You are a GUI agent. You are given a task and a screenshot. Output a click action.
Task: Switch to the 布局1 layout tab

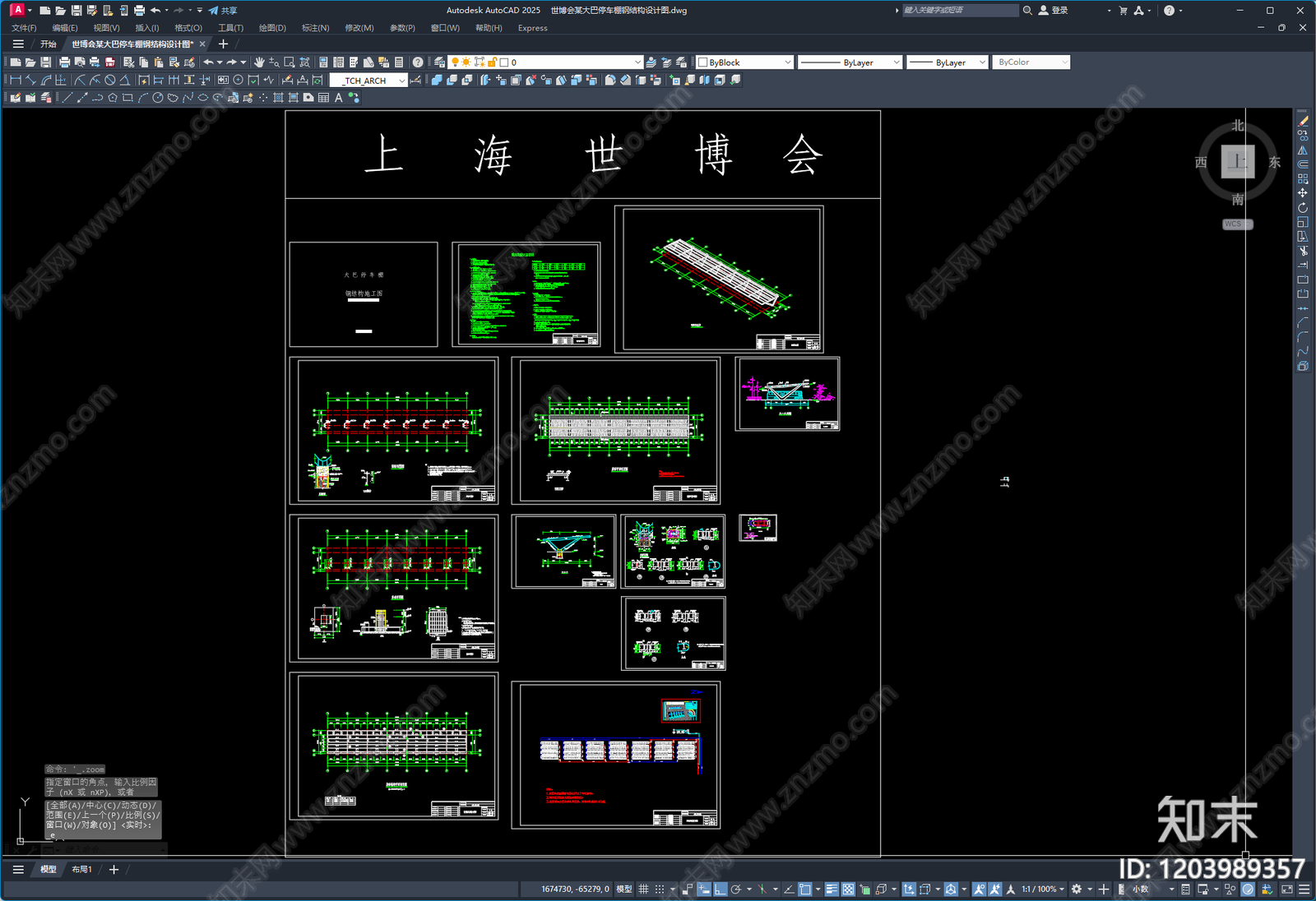pos(81,870)
